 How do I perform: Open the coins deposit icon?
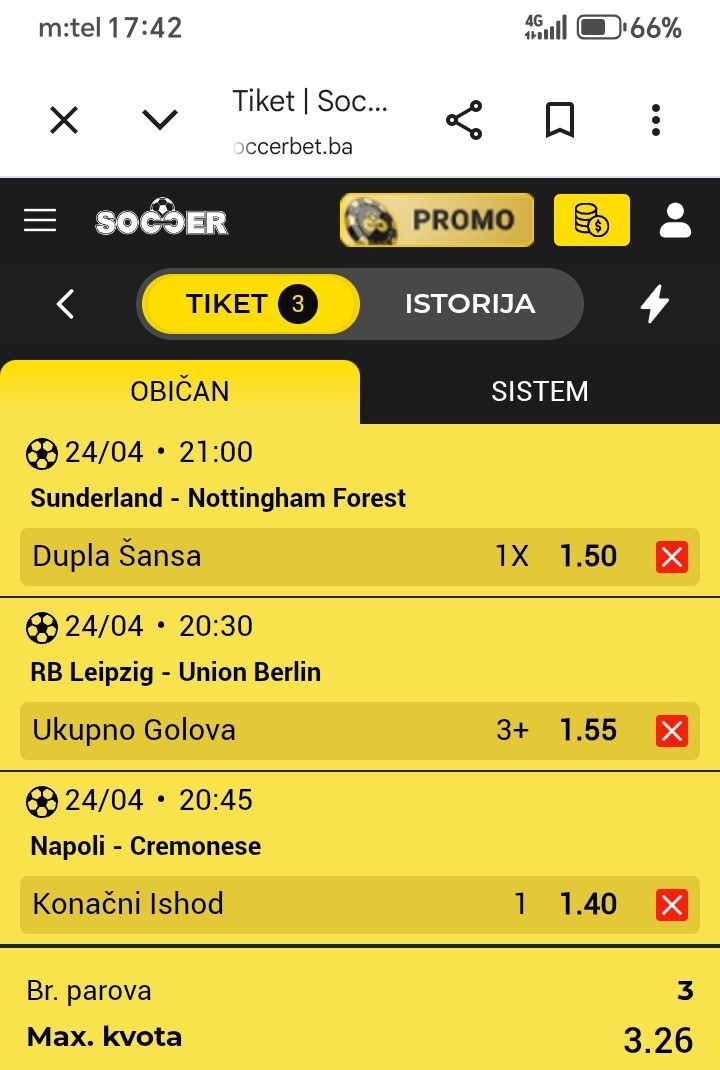[592, 220]
